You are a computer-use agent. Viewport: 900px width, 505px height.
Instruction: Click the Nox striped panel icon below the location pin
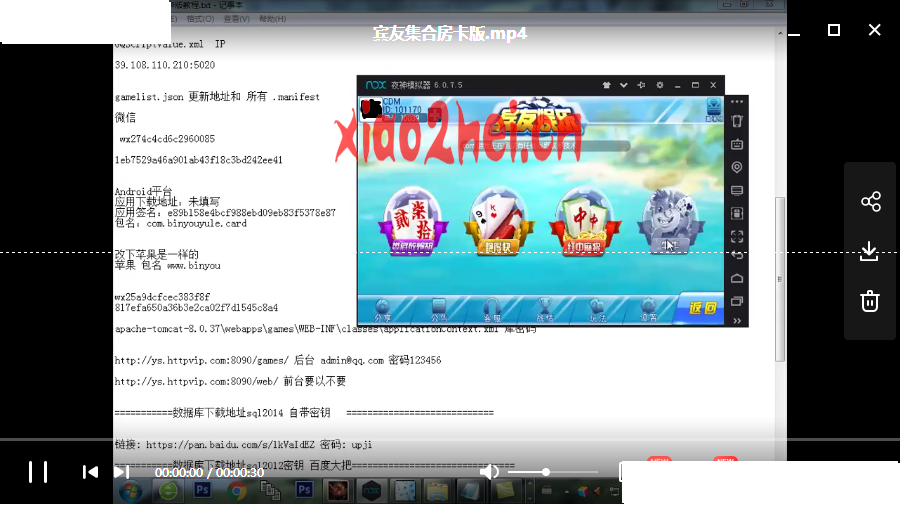point(737,190)
